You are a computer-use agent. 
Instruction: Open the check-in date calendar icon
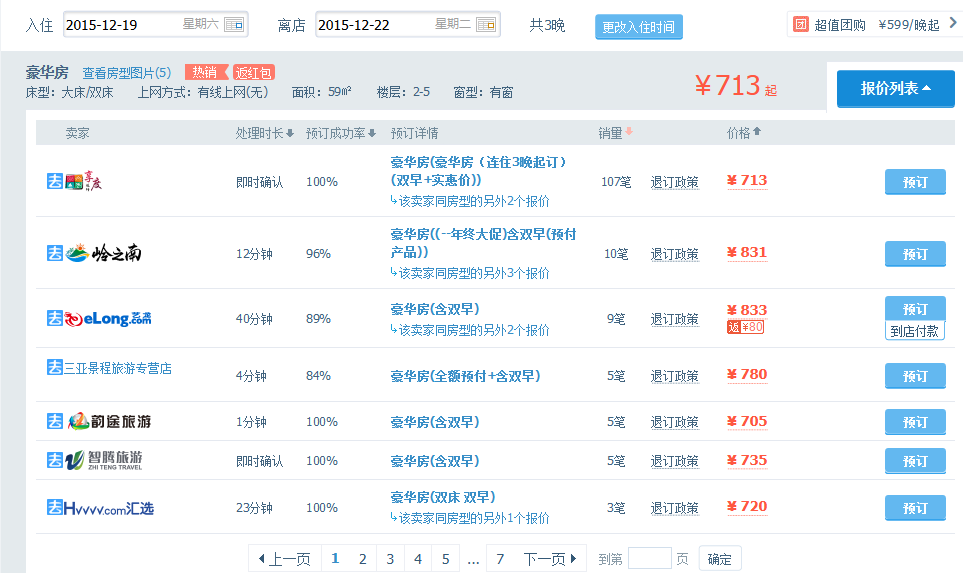tap(233, 25)
